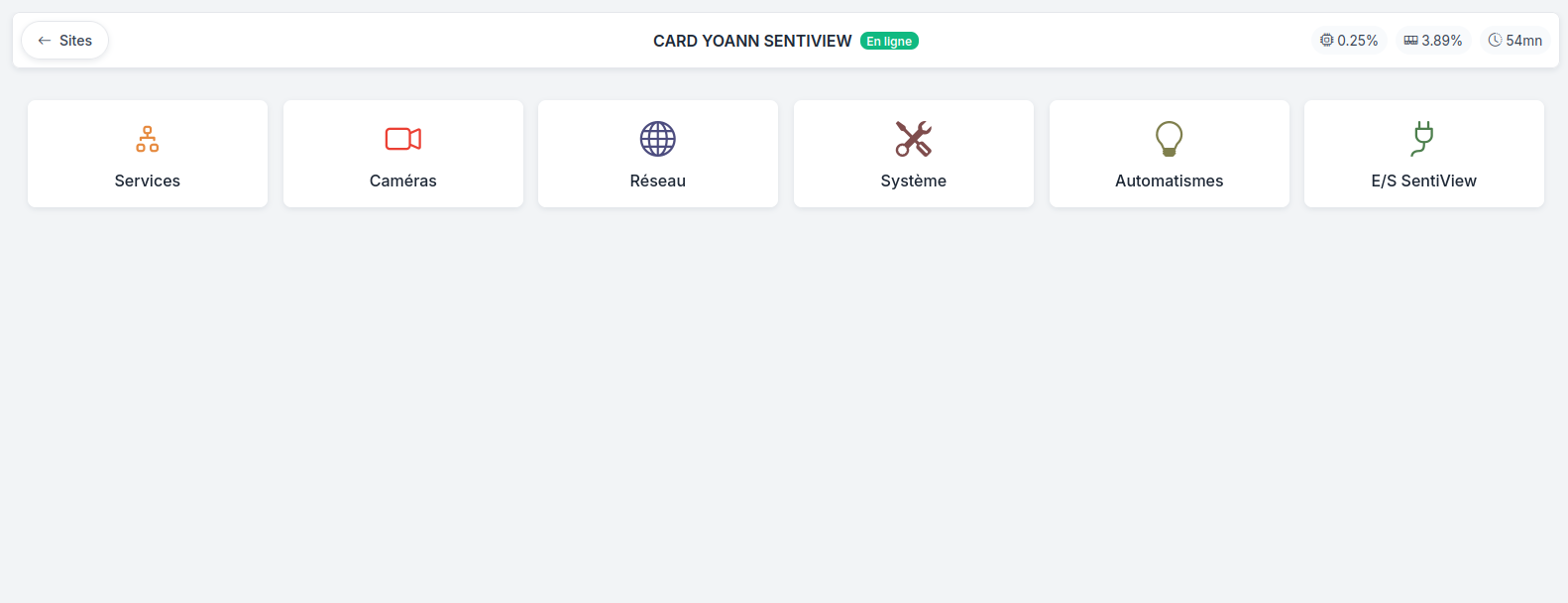Open the E/S SentiView label

tap(1424, 181)
